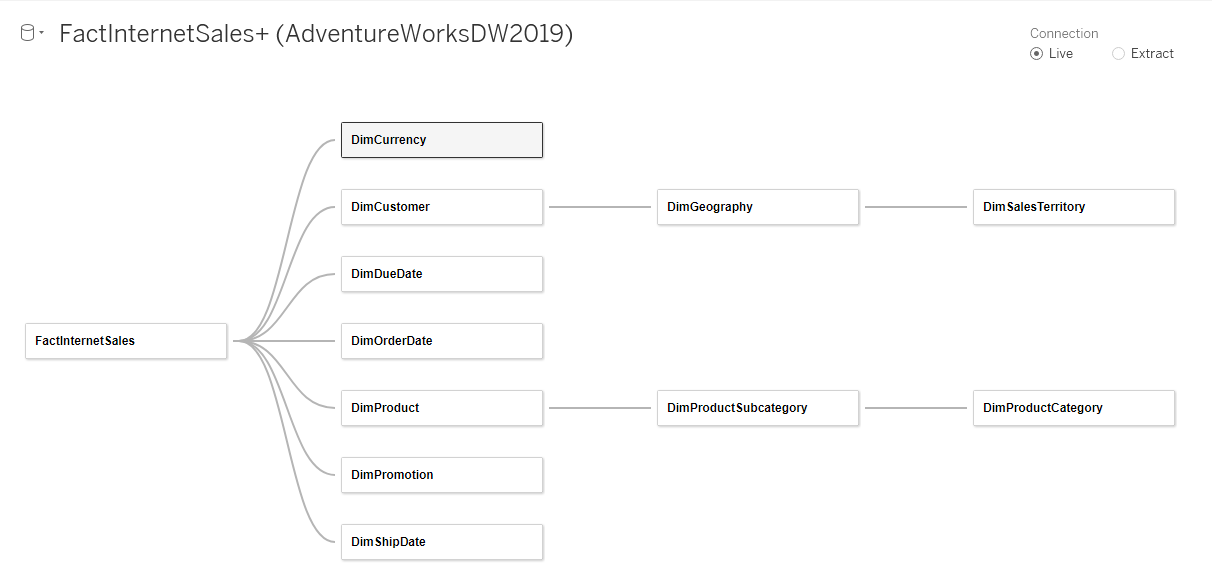Select the FactInternetSales table
This screenshot has height=583, width=1212.
(126, 341)
